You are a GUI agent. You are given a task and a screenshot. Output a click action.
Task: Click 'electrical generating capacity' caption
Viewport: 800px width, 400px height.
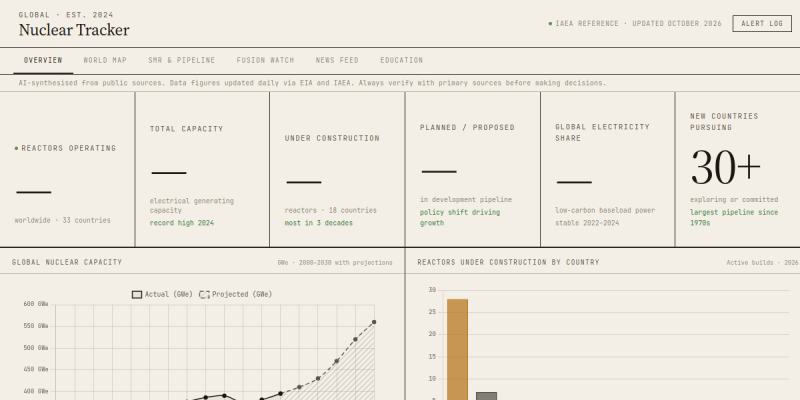point(192,206)
